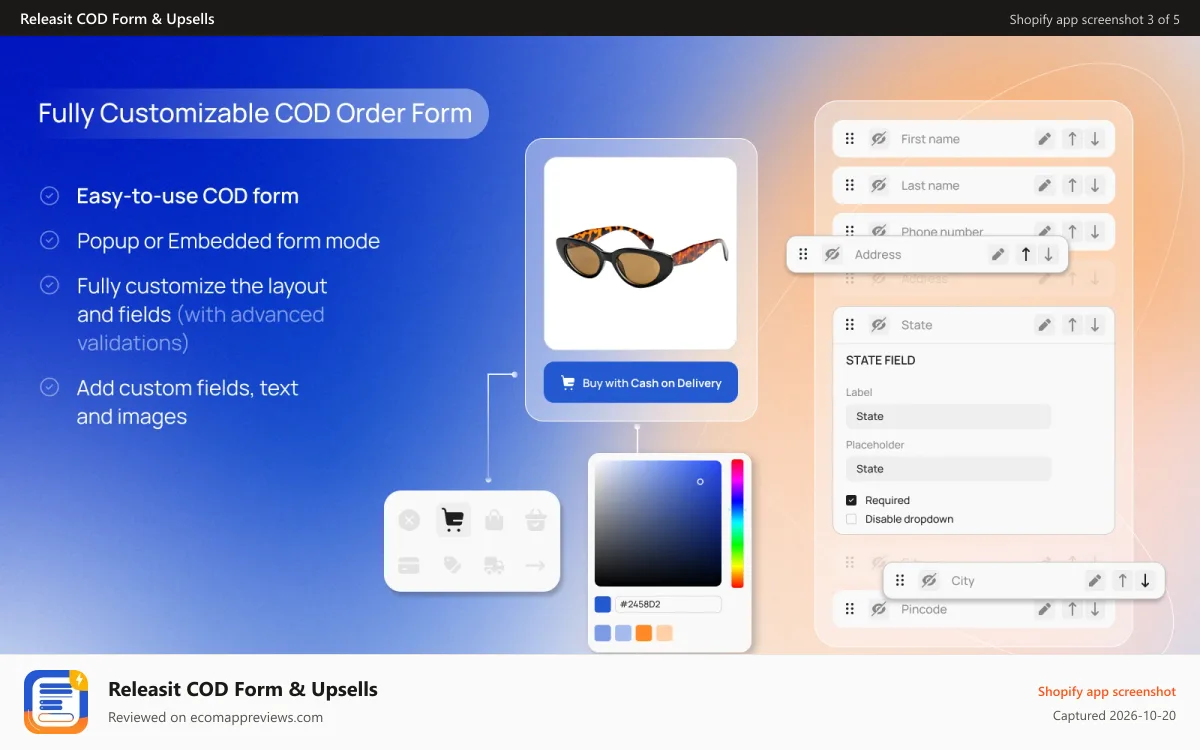This screenshot has height=750, width=1200.
Task: Edit the City field with pencil
Action: 1095,580
